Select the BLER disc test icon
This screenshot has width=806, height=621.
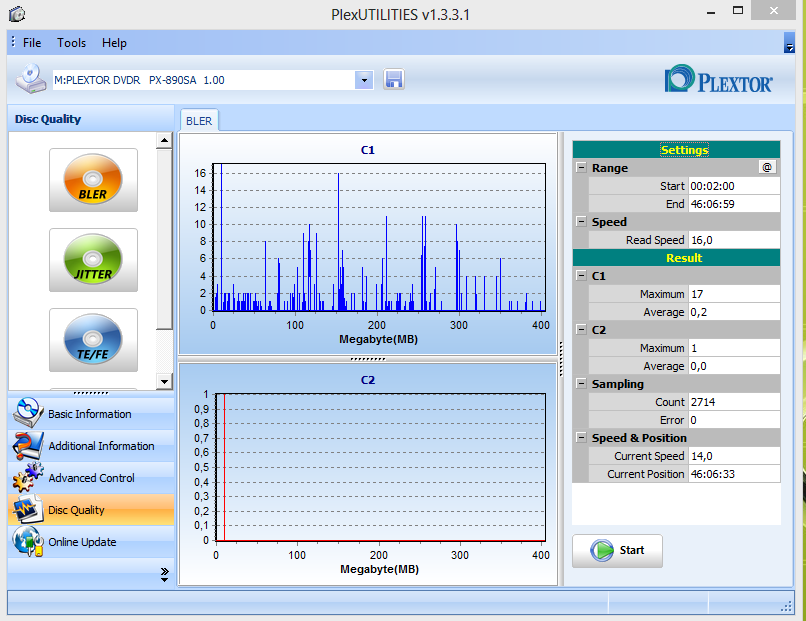coord(93,179)
